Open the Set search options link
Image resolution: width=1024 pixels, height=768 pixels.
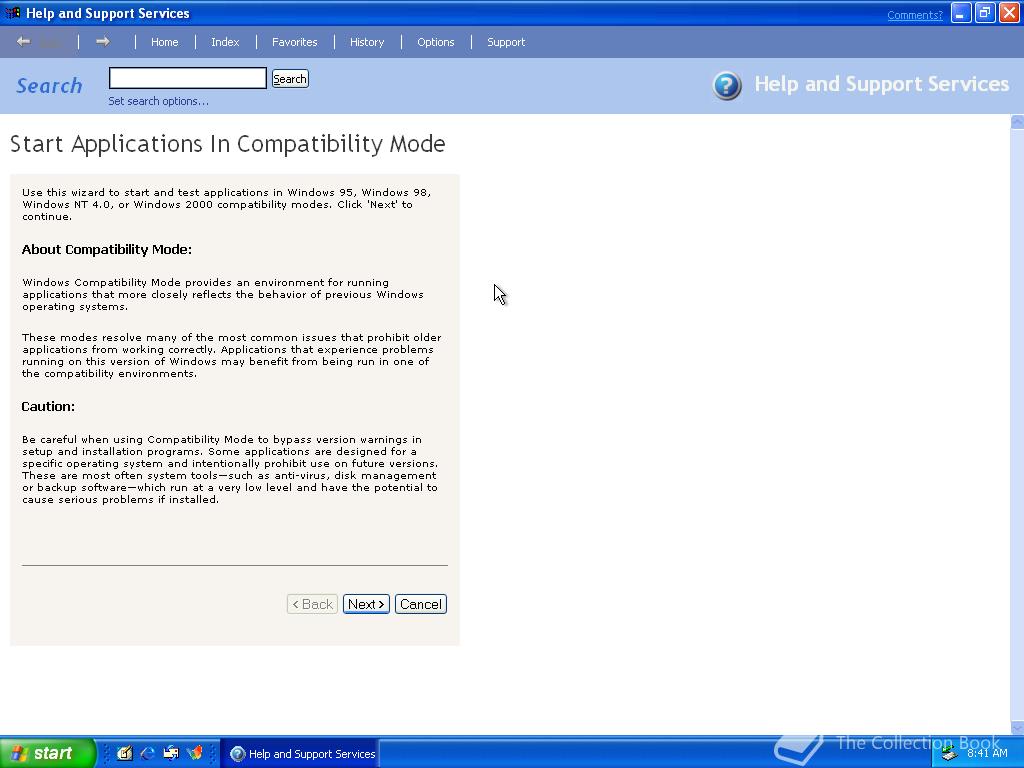(159, 101)
